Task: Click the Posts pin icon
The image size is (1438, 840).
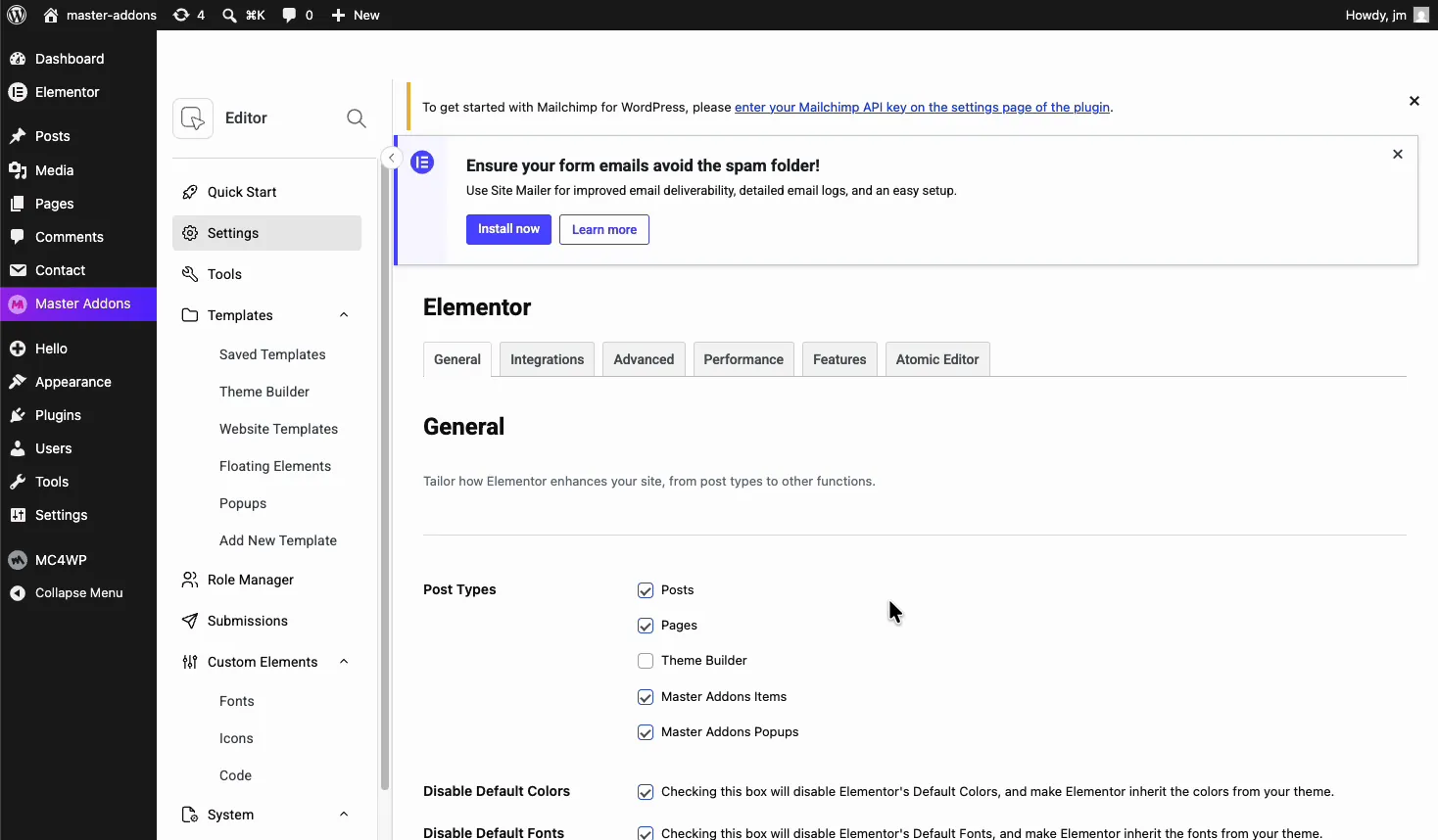Action: (18, 136)
